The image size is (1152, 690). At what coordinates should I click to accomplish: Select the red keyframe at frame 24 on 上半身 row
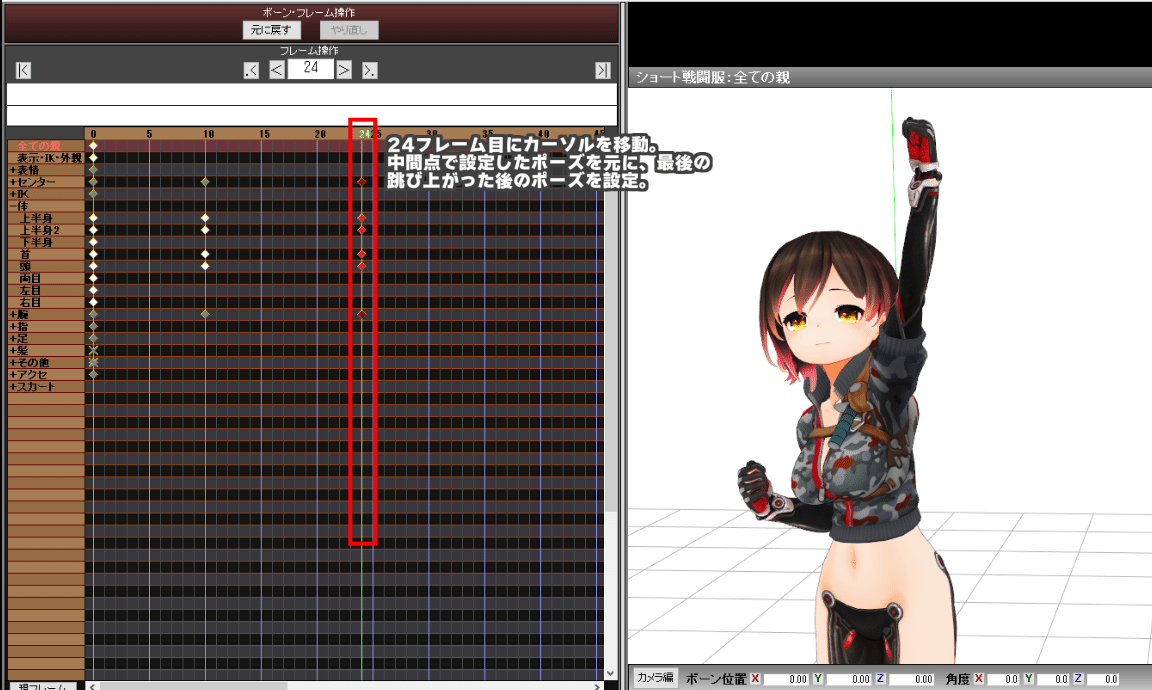click(361, 217)
